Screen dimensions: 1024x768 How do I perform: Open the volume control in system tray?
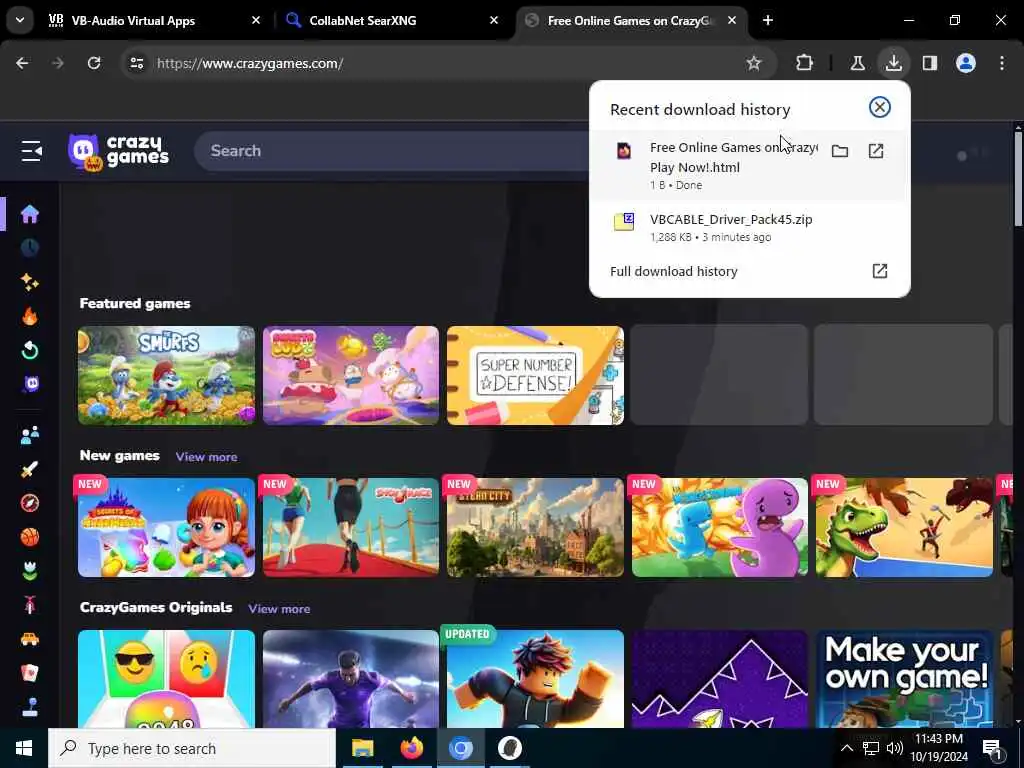click(x=895, y=748)
